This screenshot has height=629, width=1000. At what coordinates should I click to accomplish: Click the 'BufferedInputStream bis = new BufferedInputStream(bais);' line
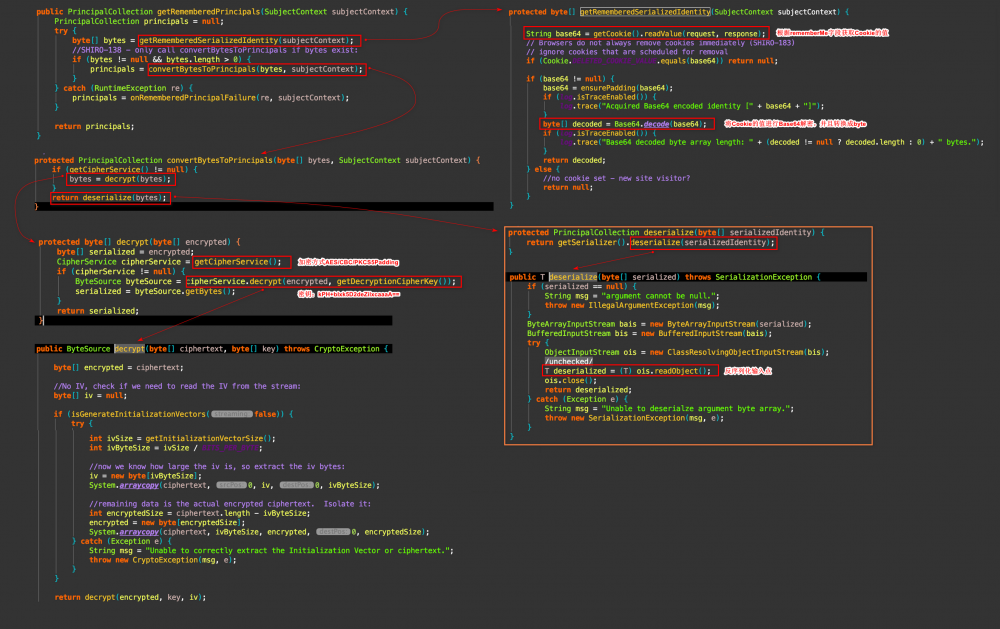649,334
